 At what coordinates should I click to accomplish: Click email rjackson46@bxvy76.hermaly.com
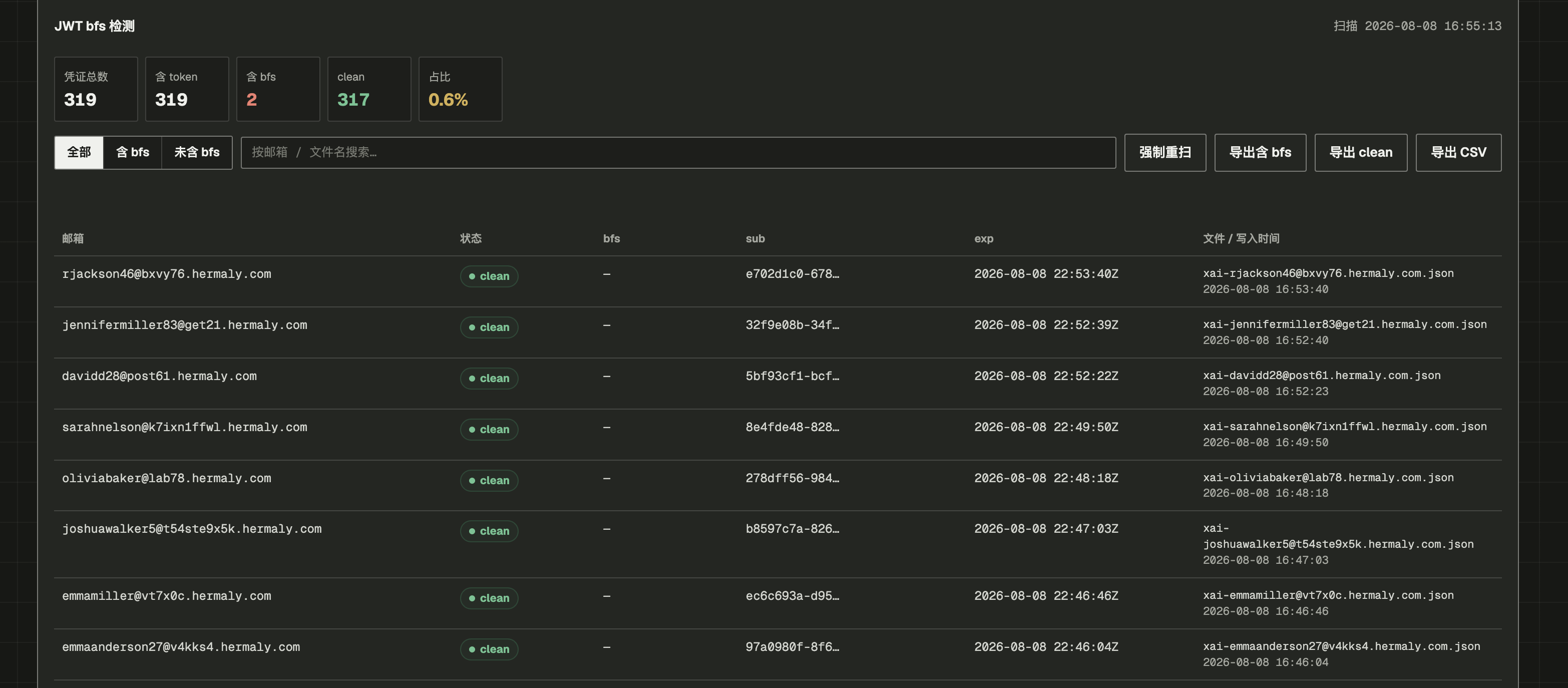coord(167,274)
